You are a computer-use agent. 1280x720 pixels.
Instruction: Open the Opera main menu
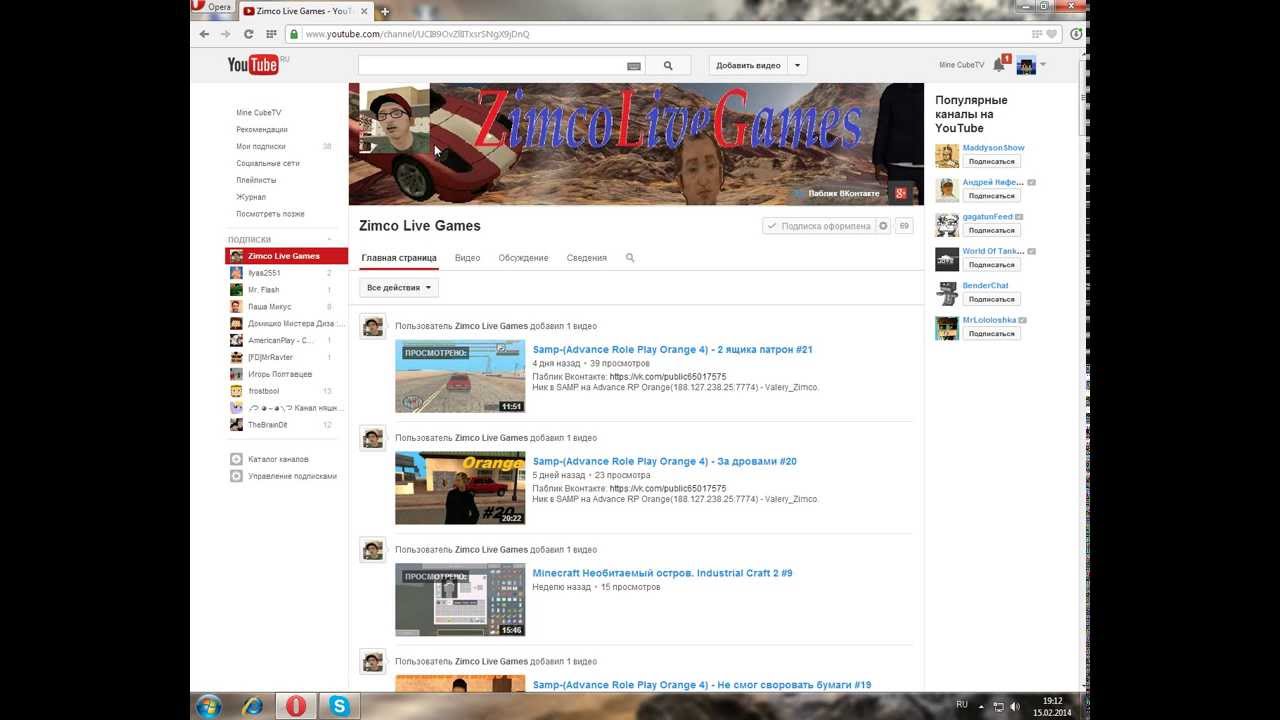click(213, 8)
